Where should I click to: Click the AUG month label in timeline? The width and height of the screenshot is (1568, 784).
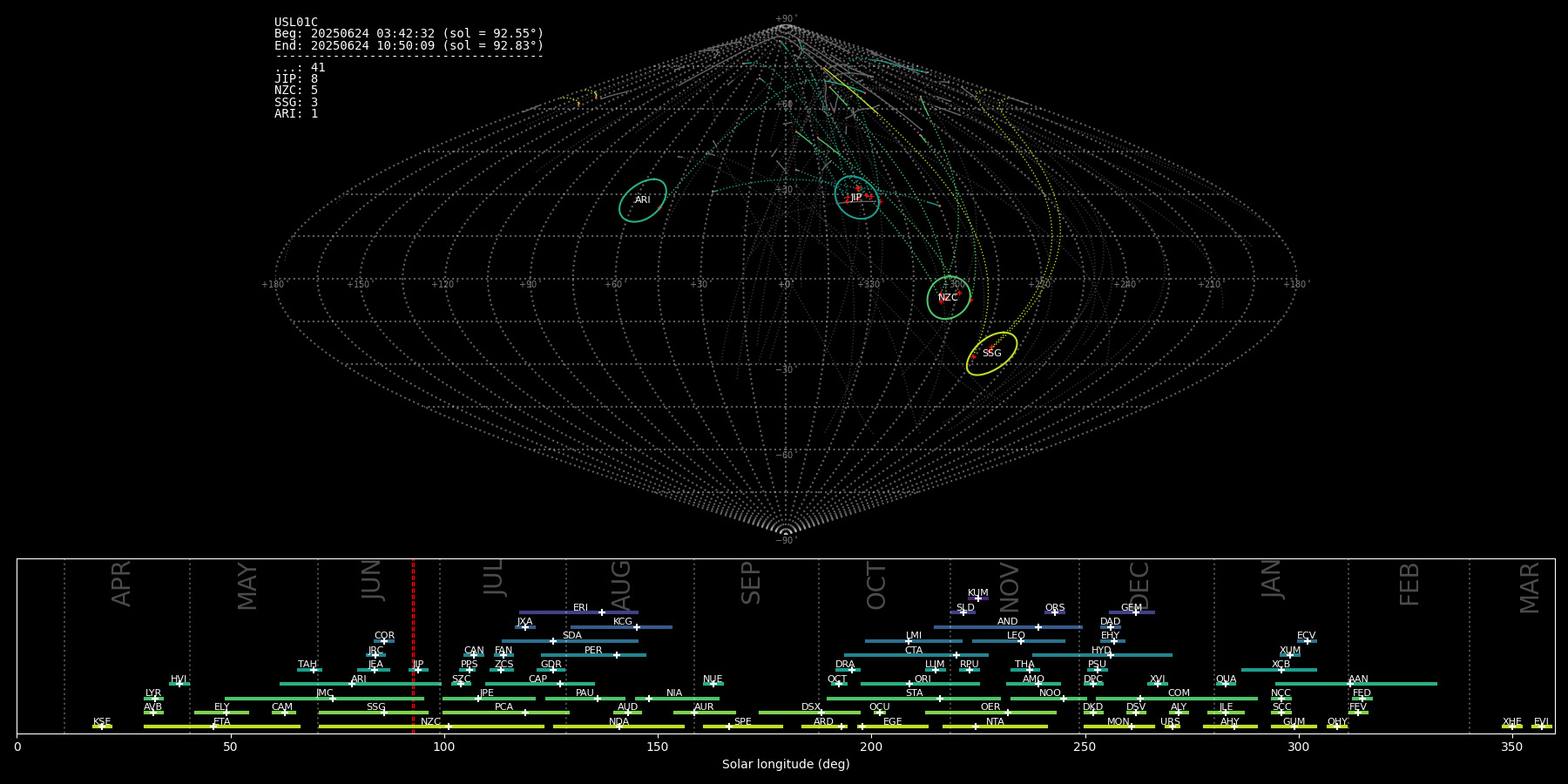pos(621,585)
